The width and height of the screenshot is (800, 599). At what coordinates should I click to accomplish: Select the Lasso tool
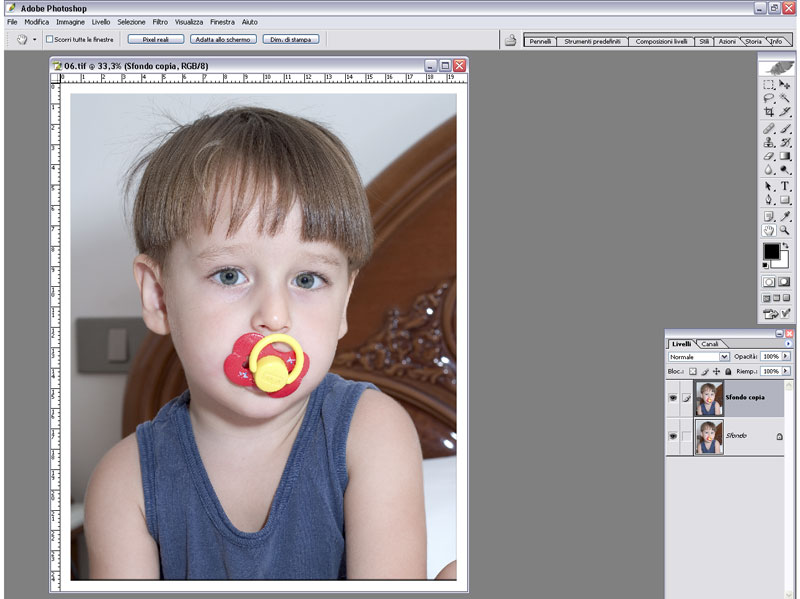point(769,99)
